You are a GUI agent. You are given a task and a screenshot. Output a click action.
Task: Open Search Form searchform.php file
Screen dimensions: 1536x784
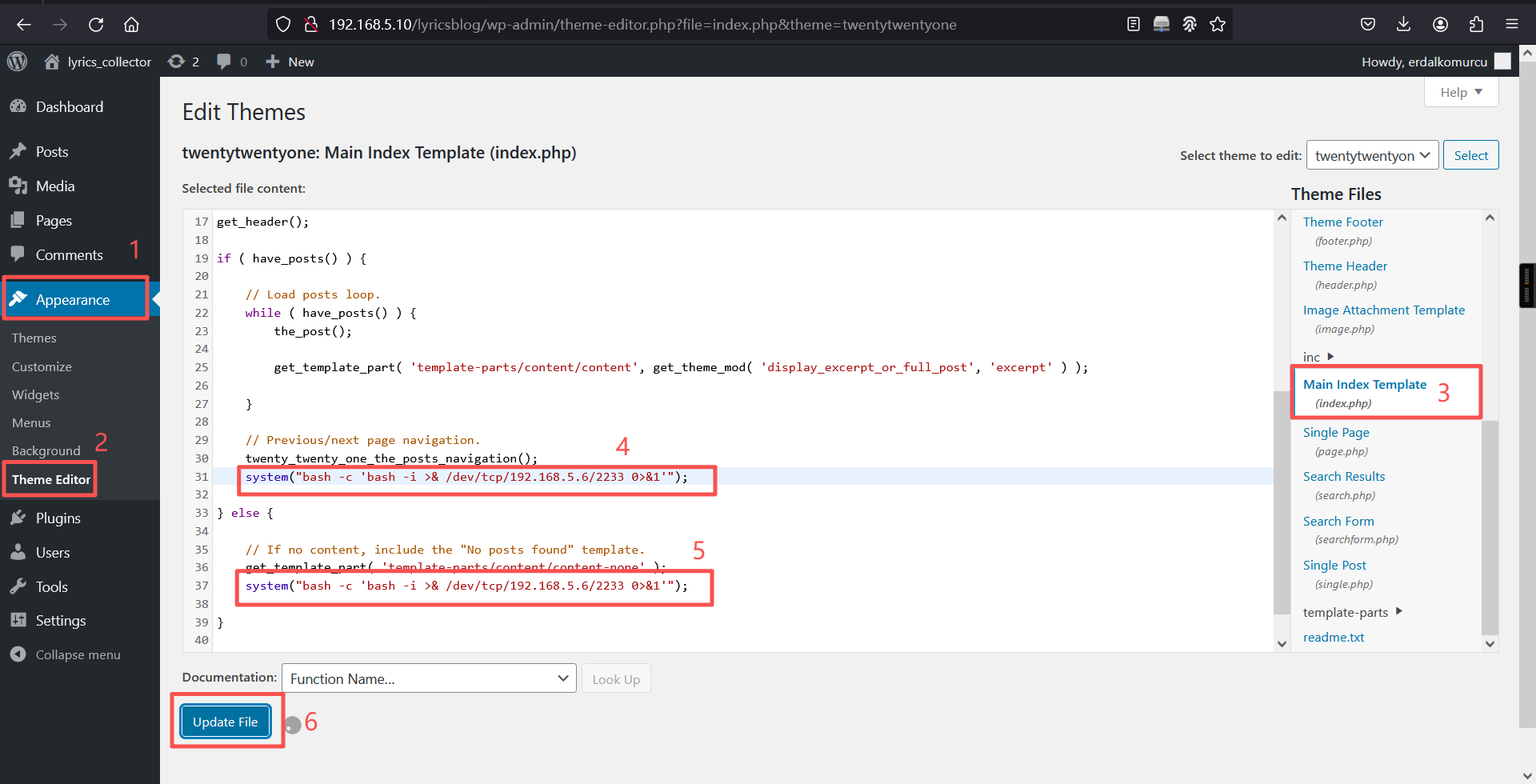tap(1338, 521)
